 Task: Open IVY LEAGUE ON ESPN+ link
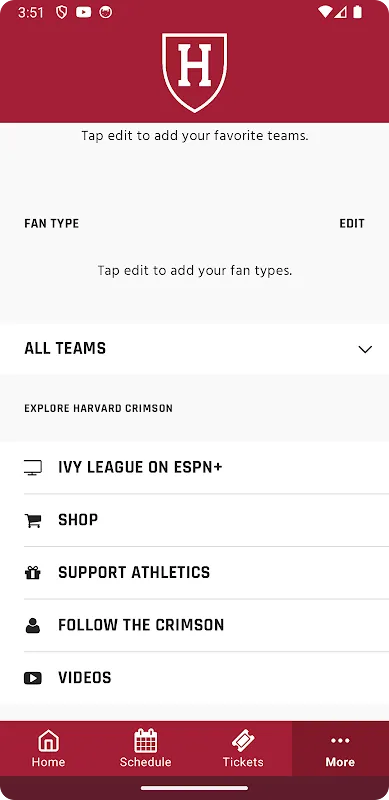coord(140,467)
